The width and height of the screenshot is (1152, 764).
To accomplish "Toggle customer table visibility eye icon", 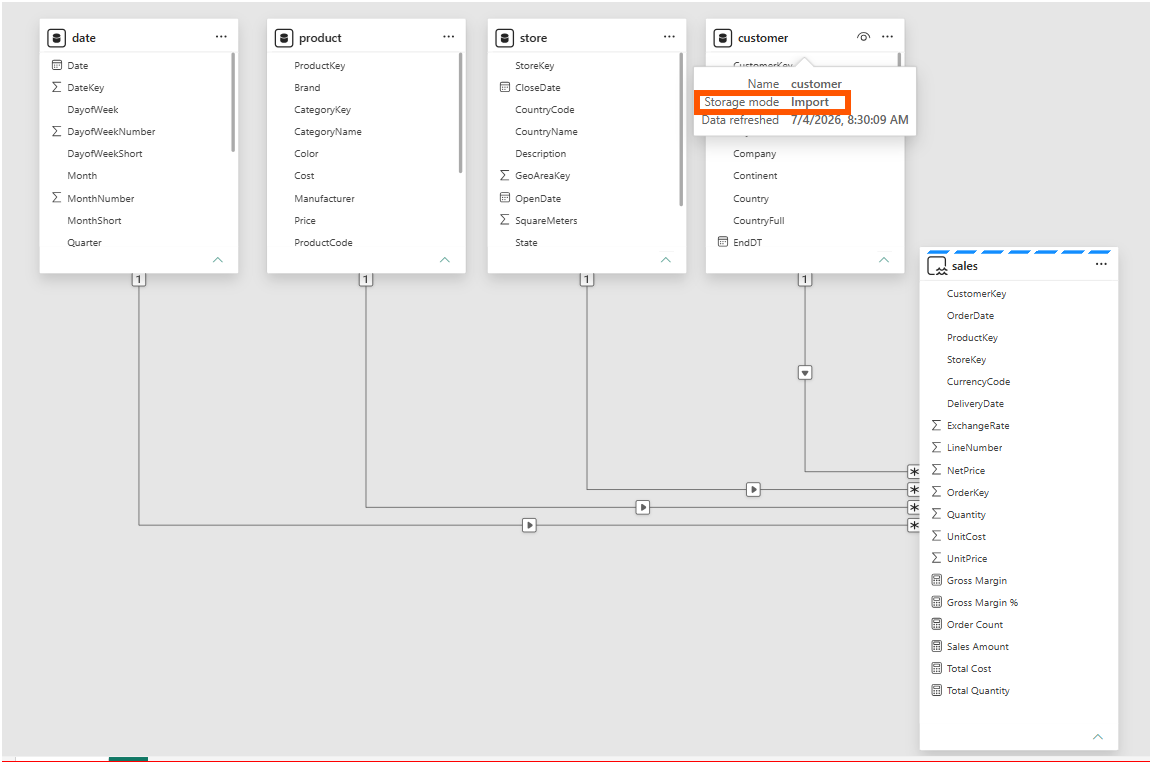I will pos(863,37).
